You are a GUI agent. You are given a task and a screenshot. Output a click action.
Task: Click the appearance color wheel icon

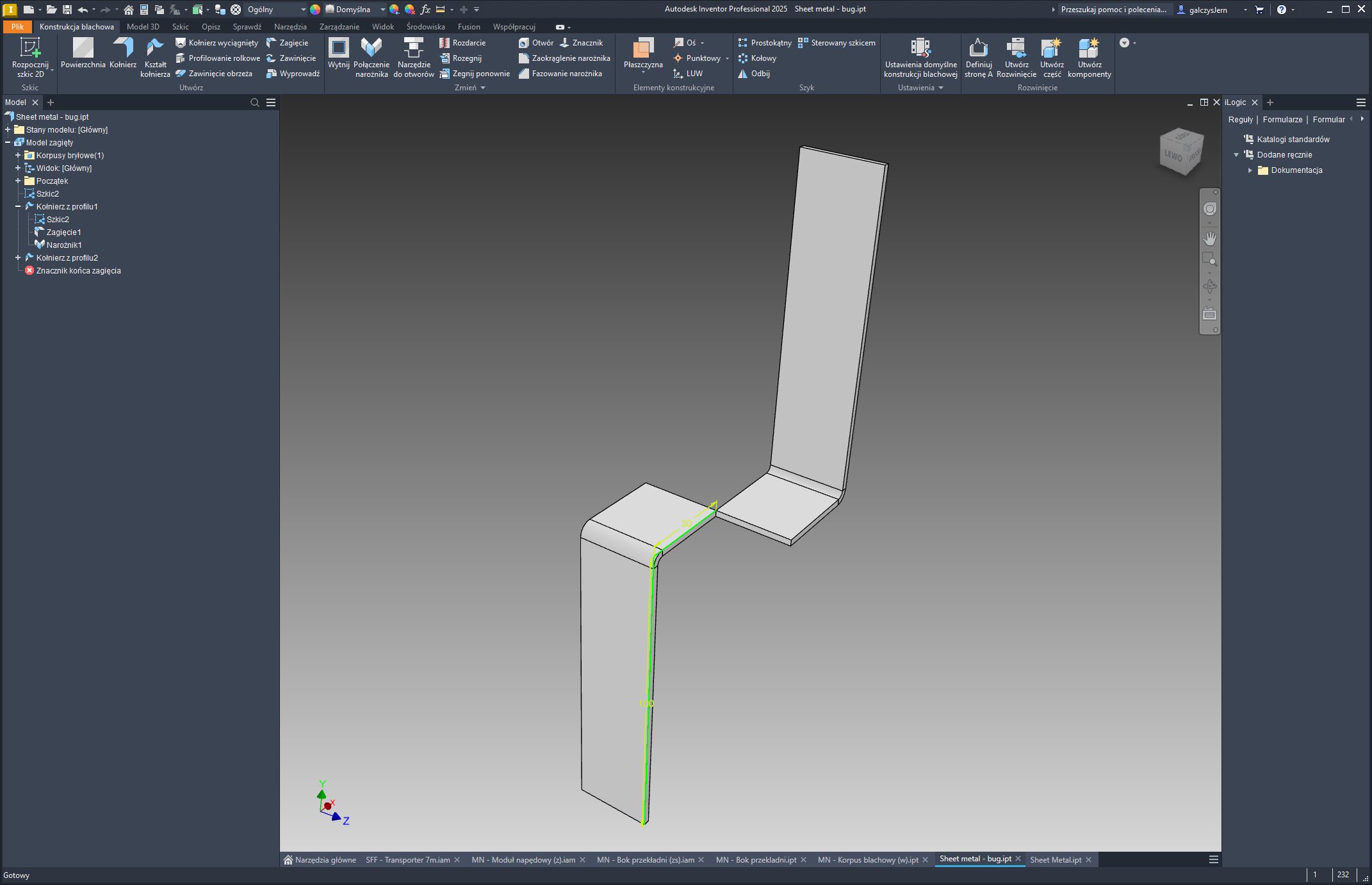(315, 10)
